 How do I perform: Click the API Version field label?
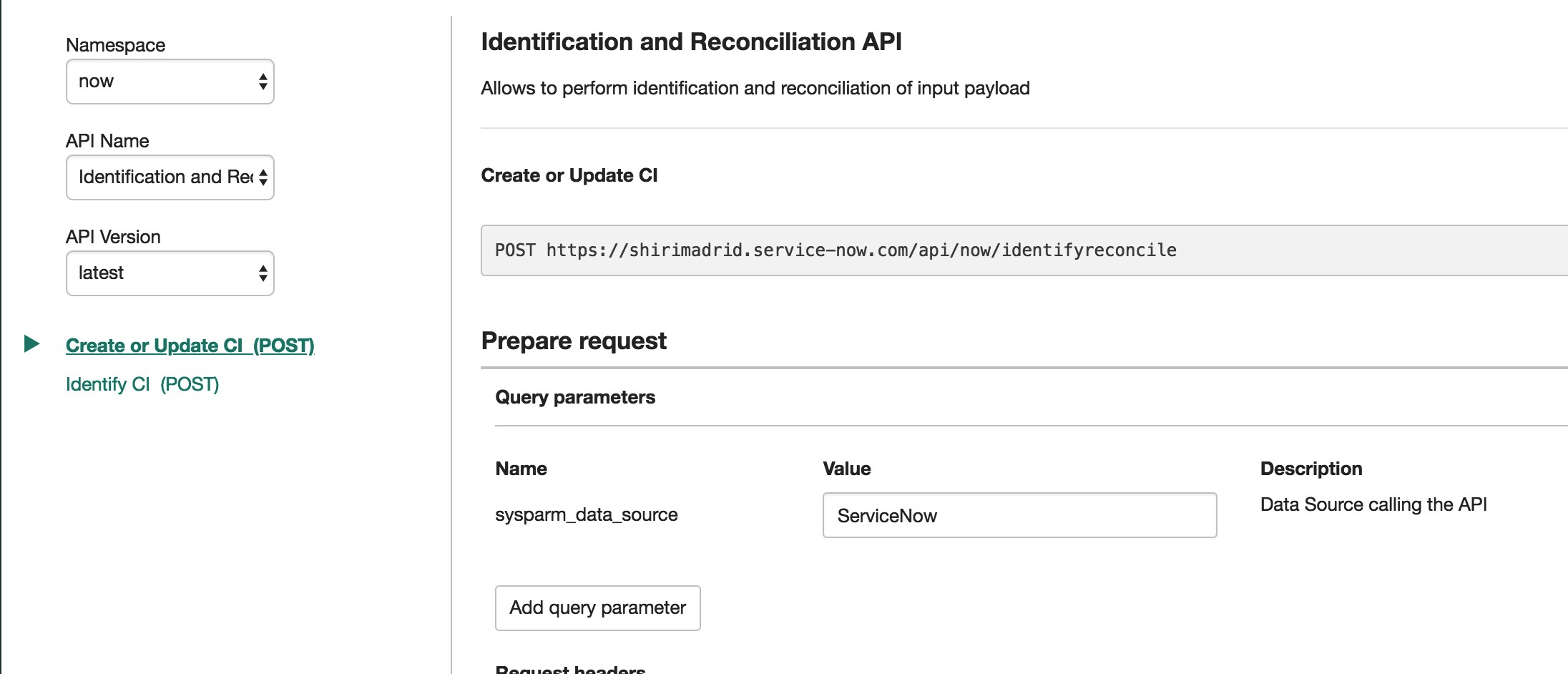(x=113, y=237)
